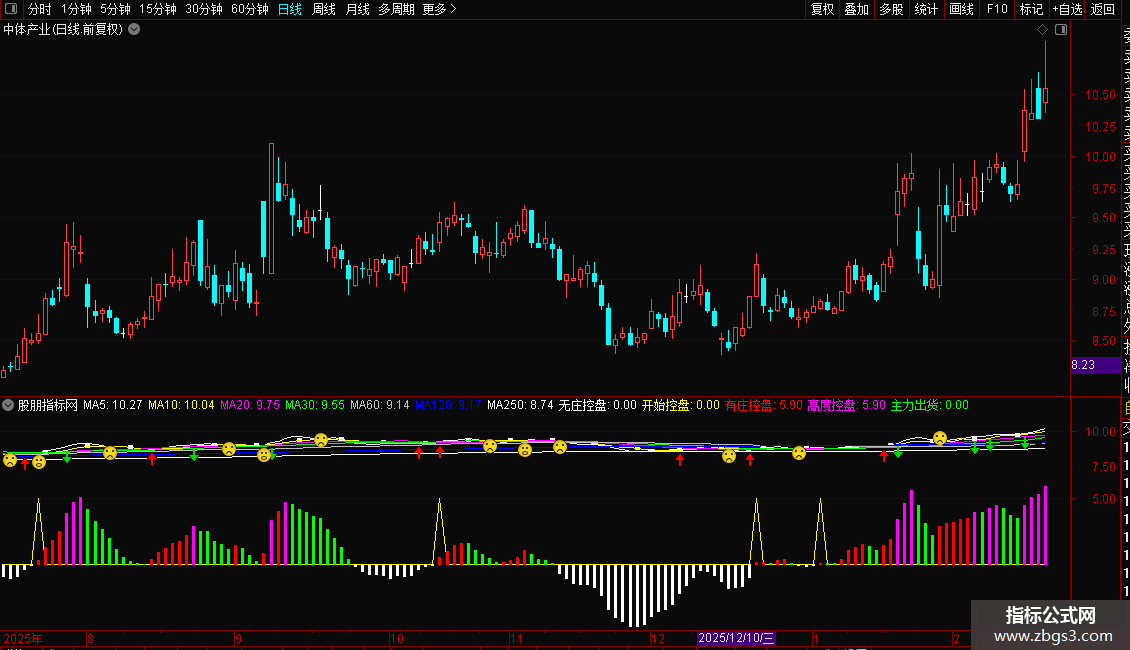Click the MA10: 10.04 indicator value
The image size is (1130, 650).
[x=181, y=405]
